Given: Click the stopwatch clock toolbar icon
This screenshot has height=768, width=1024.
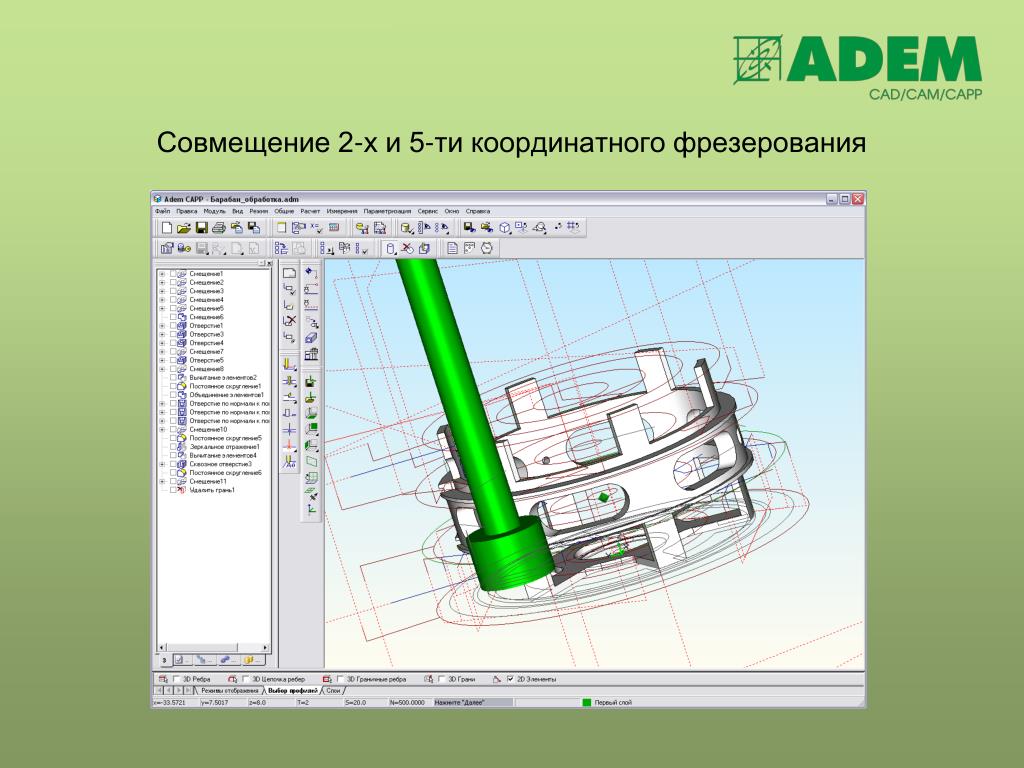Looking at the screenshot, I should (487, 248).
